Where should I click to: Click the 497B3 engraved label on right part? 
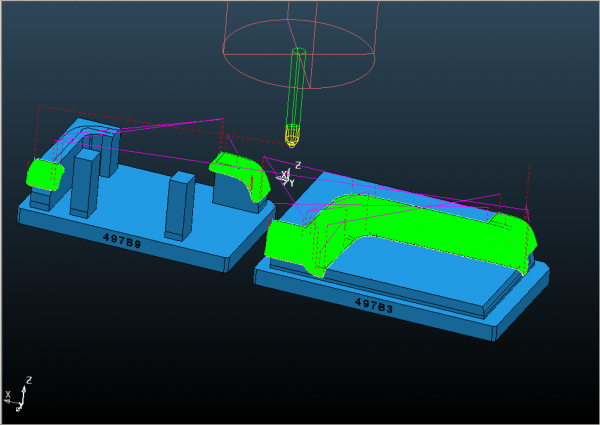click(x=374, y=305)
